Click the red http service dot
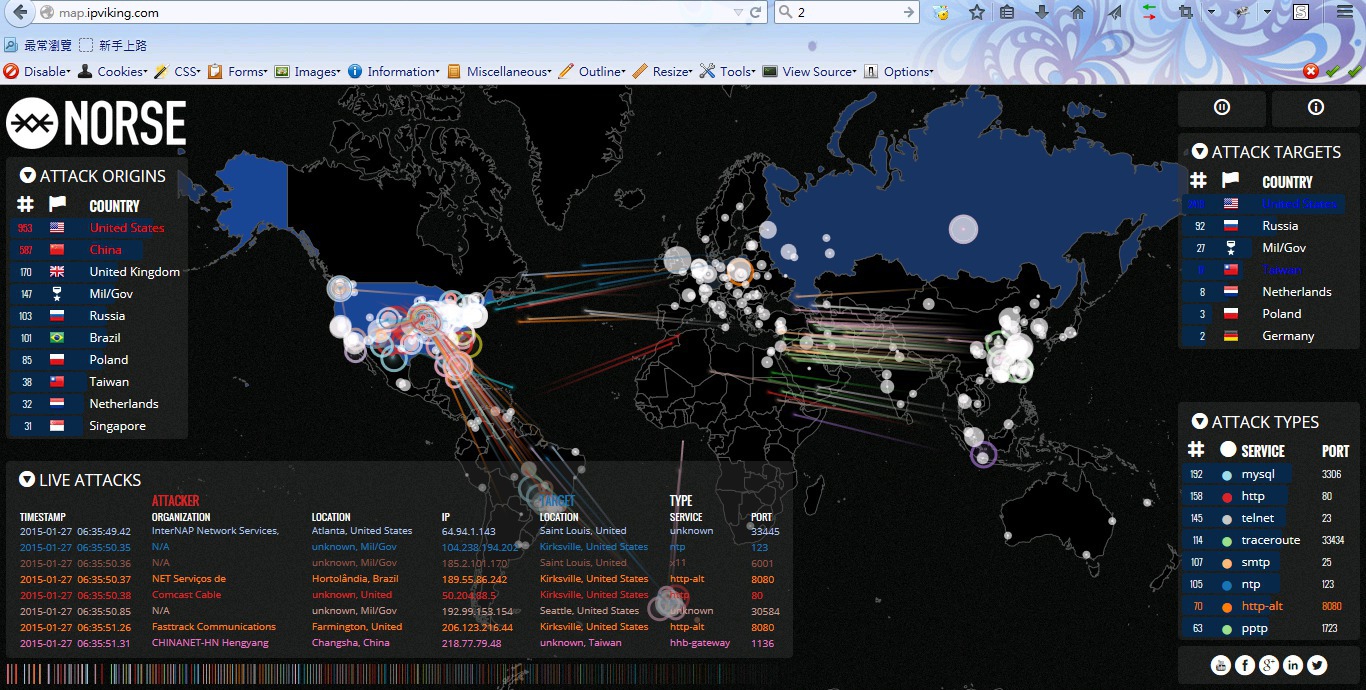This screenshot has width=1366, height=690. click(x=1227, y=497)
